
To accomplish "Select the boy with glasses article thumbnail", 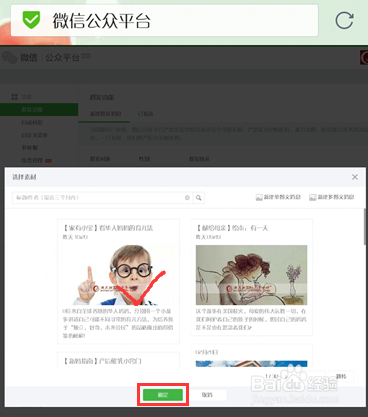I will [x=118, y=275].
